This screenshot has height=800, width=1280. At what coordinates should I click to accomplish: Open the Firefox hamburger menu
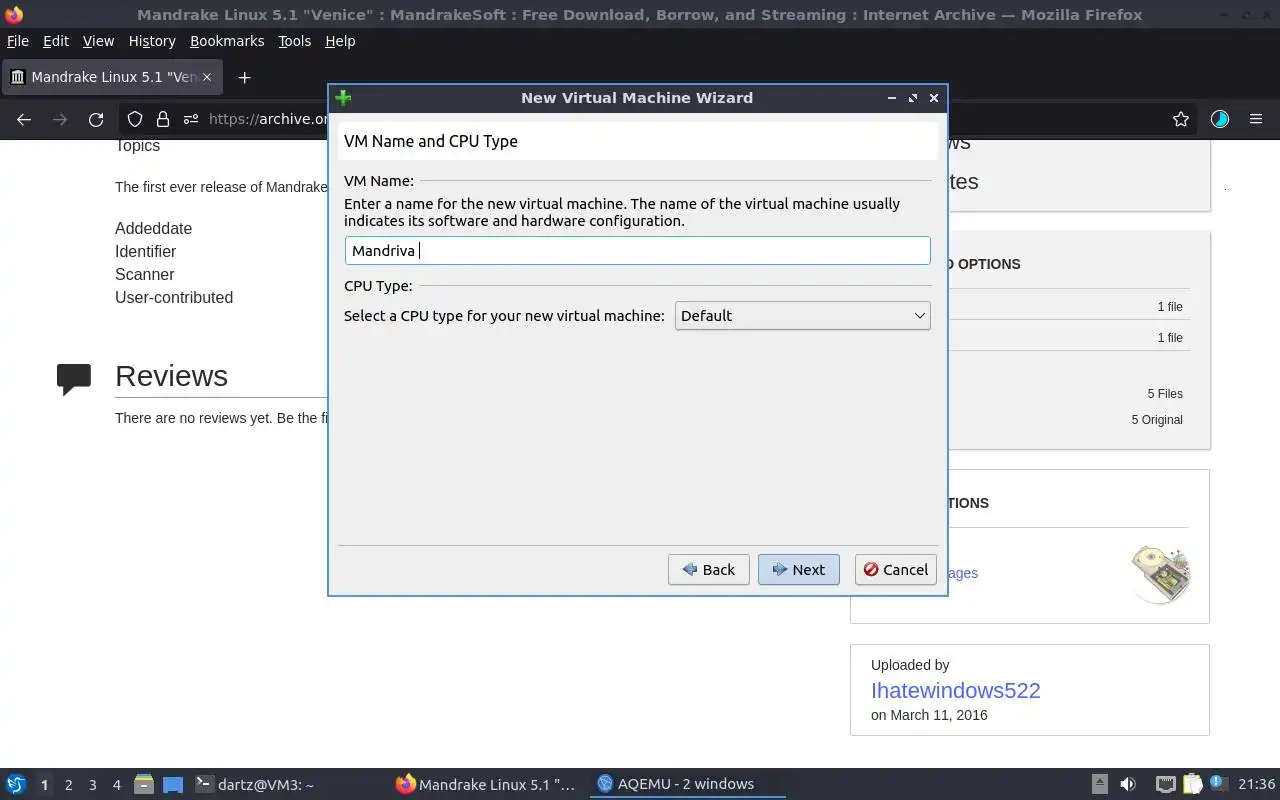(x=1256, y=119)
